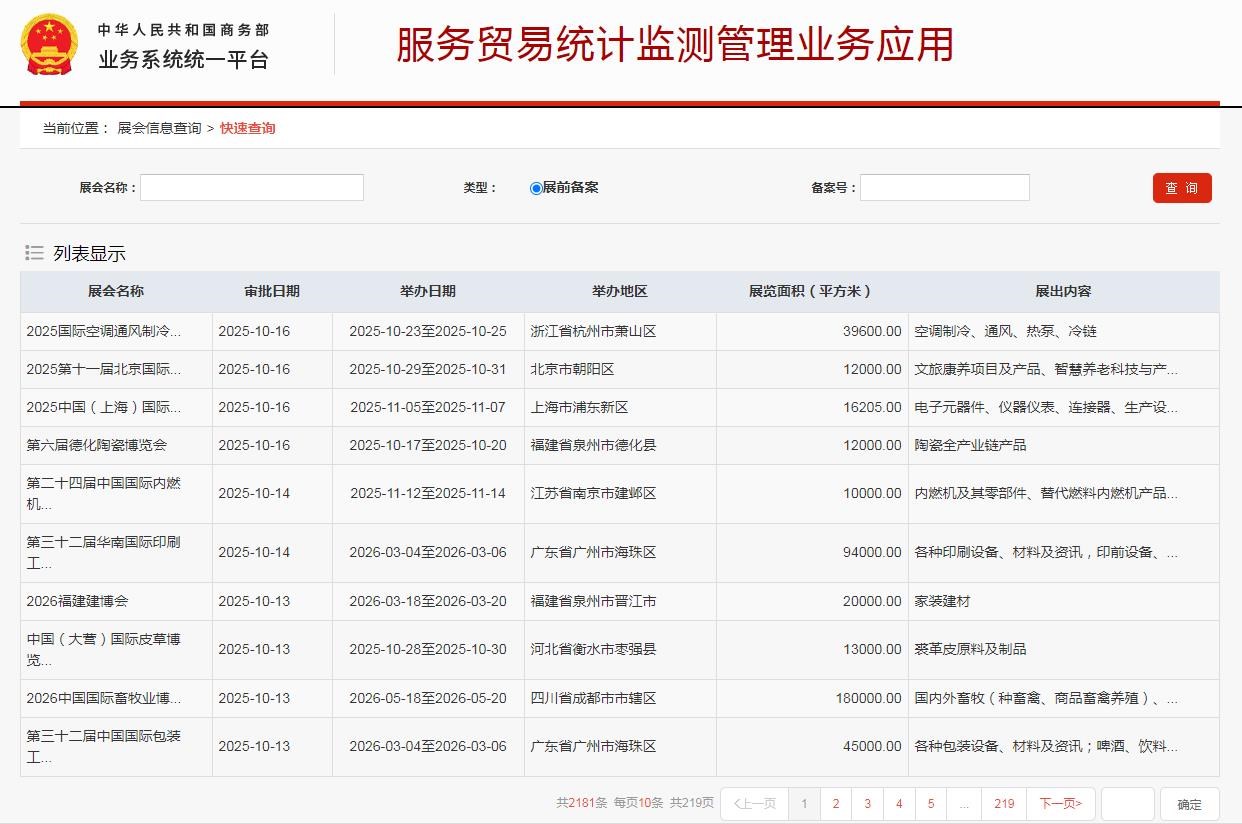Open the 第六届德化陶瓷博览会 row
The image size is (1242, 824).
coord(97,445)
